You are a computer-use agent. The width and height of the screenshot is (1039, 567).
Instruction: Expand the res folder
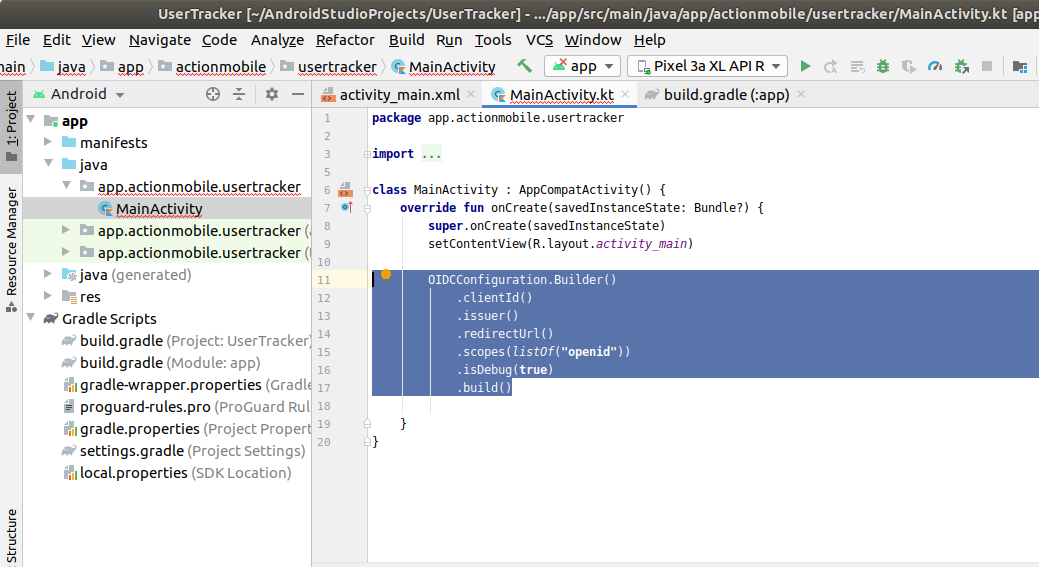click(x=48, y=295)
